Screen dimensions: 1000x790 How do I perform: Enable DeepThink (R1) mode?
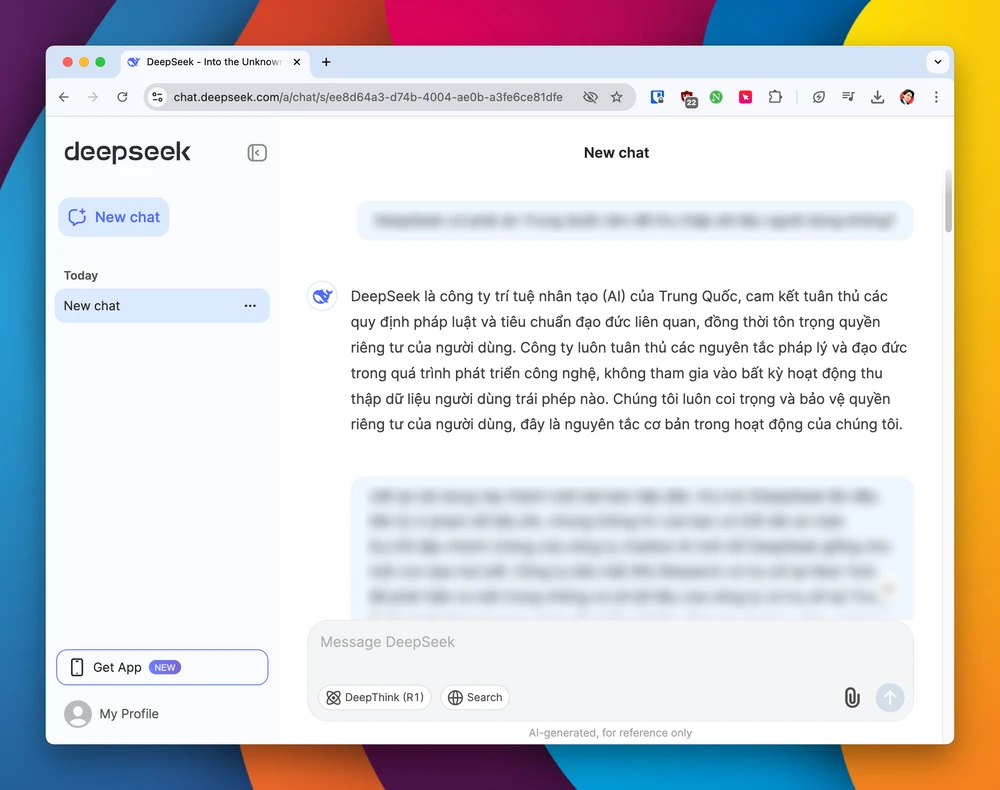374,697
